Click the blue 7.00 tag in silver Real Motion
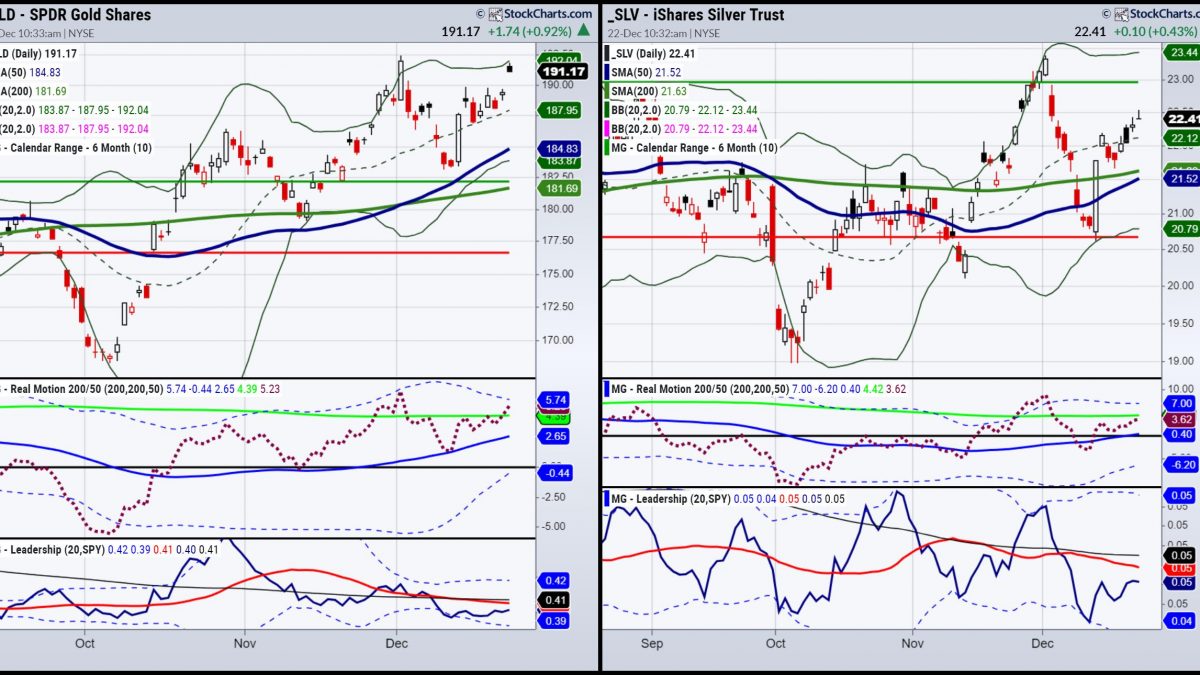1200x675 pixels. [x=1181, y=403]
